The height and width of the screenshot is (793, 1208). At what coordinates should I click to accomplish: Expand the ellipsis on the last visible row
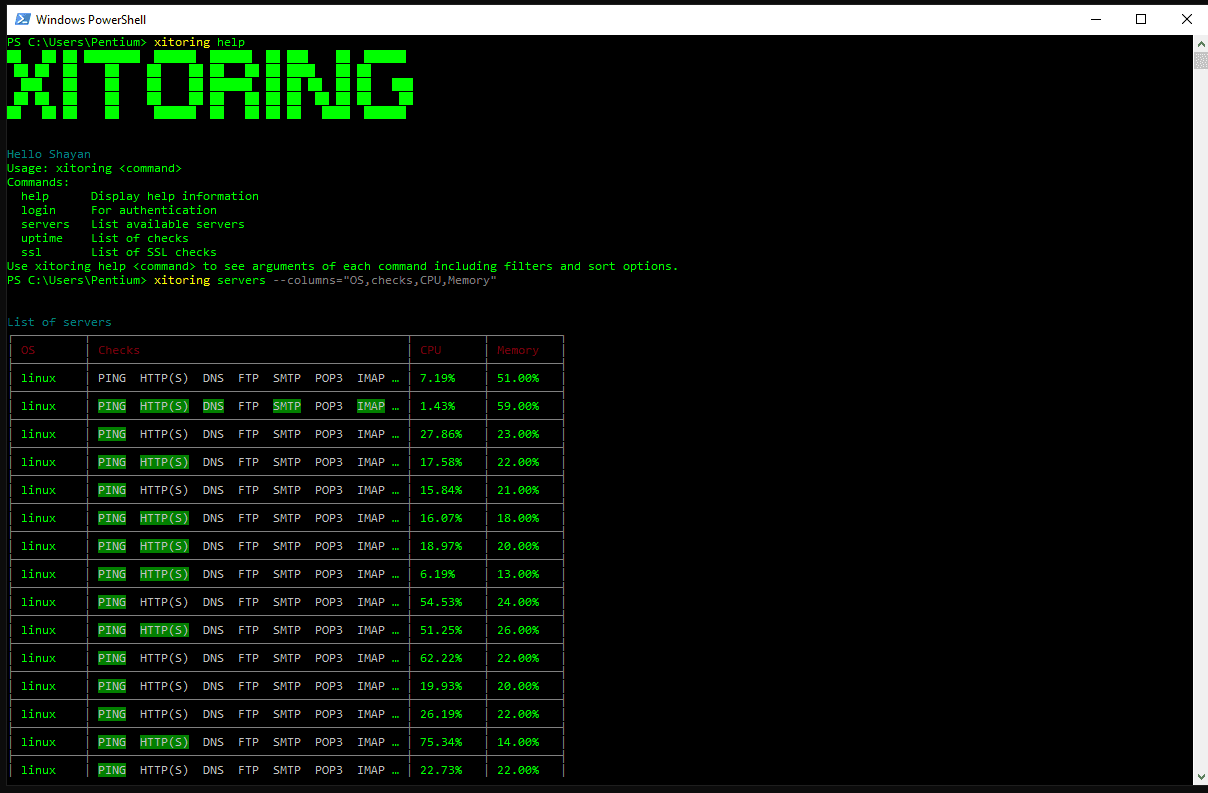pyautogui.click(x=396, y=769)
